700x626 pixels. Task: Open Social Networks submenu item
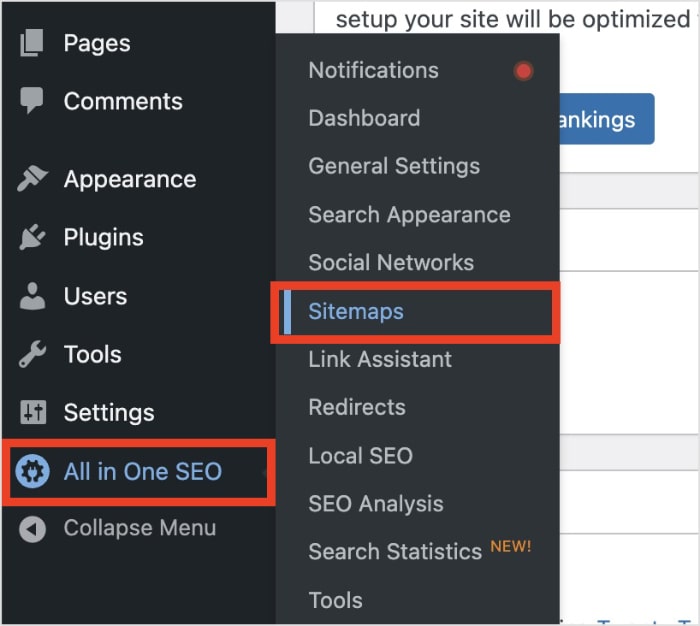pos(391,262)
